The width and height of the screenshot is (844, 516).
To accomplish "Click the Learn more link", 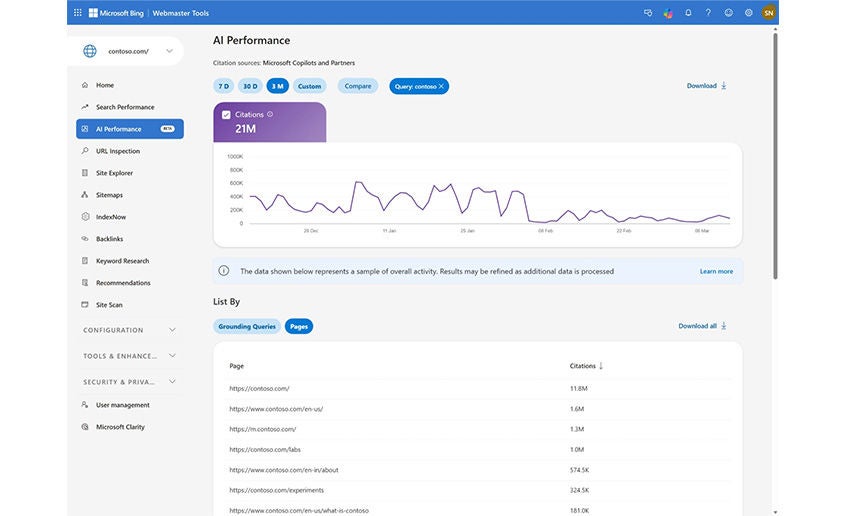I will (716, 271).
